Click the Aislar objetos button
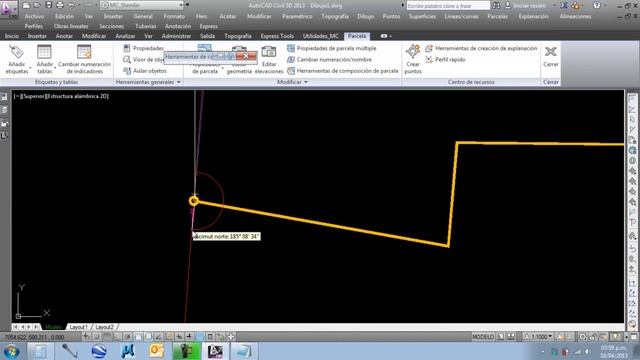The height and width of the screenshot is (360, 640). [145, 71]
